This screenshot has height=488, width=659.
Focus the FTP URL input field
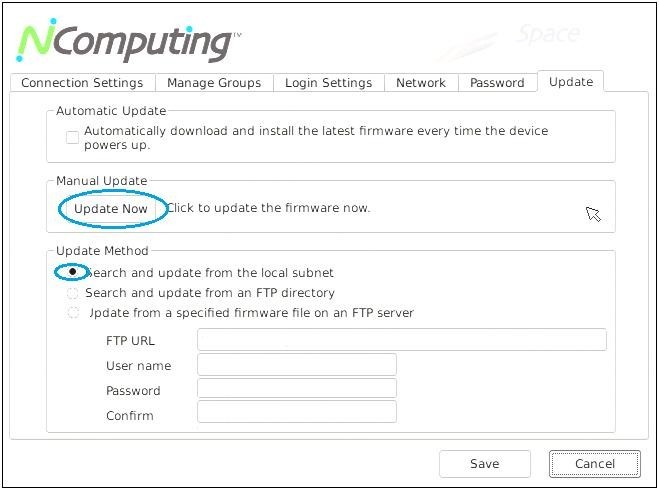402,340
